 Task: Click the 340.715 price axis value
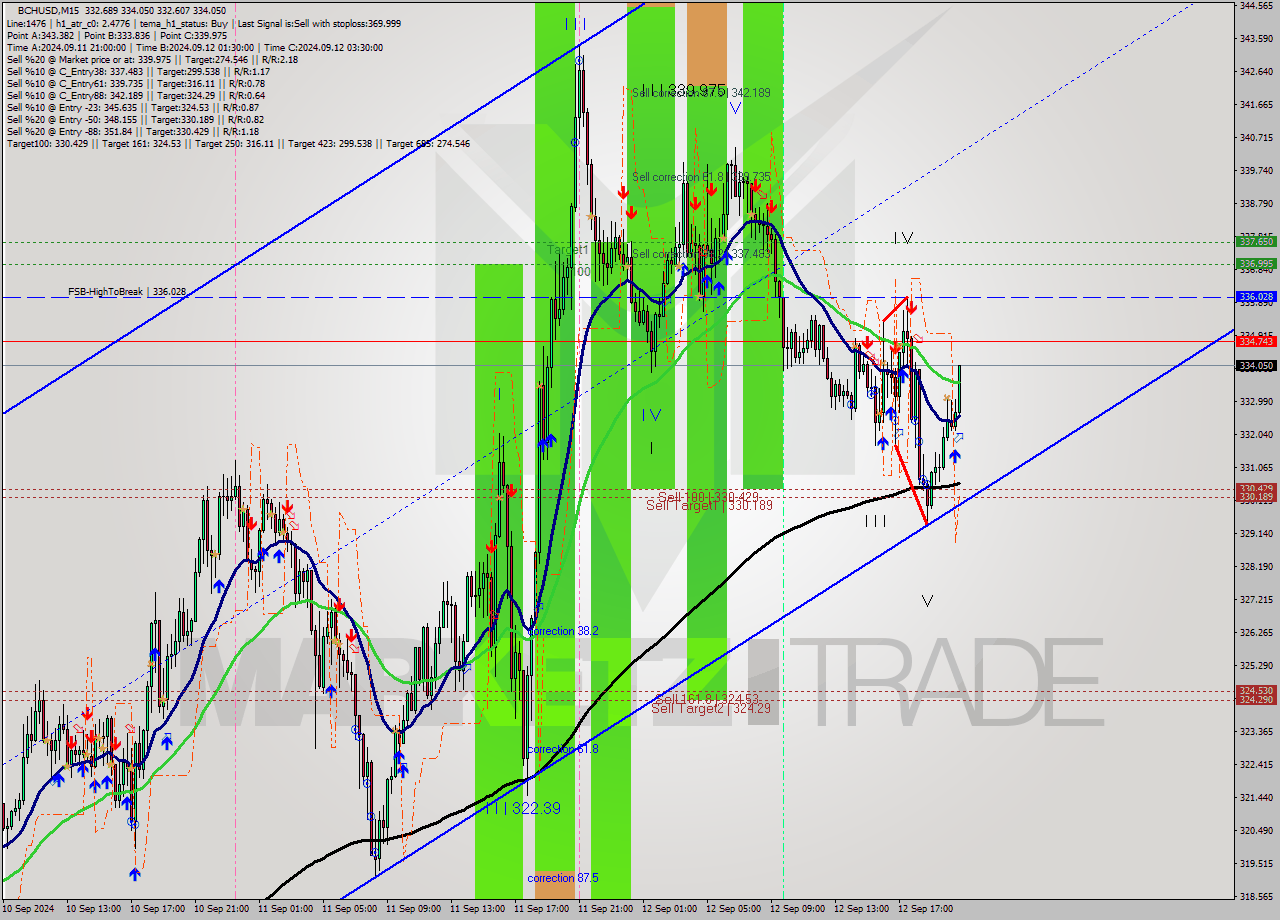pyautogui.click(x=1256, y=137)
